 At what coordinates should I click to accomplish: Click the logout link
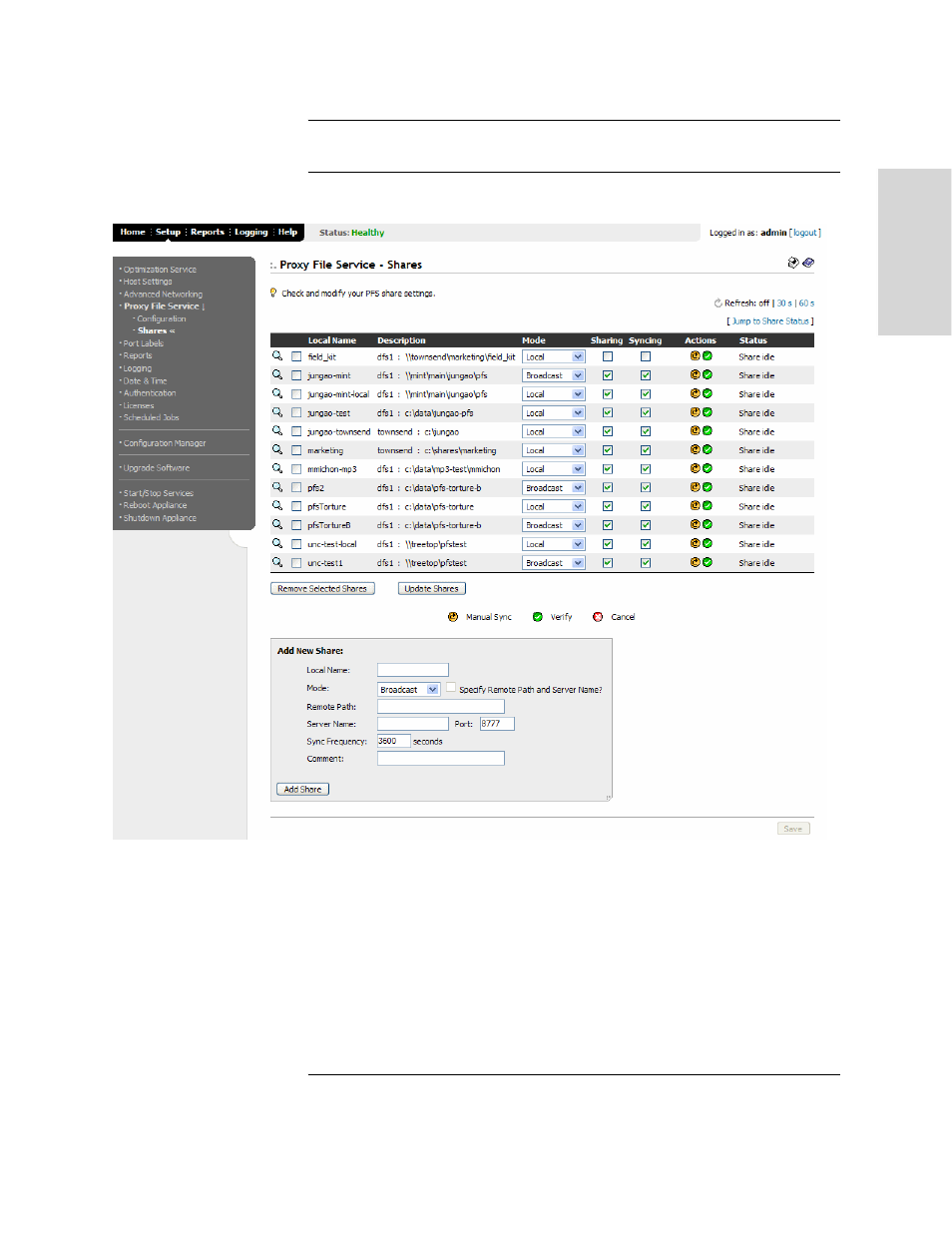coord(805,233)
